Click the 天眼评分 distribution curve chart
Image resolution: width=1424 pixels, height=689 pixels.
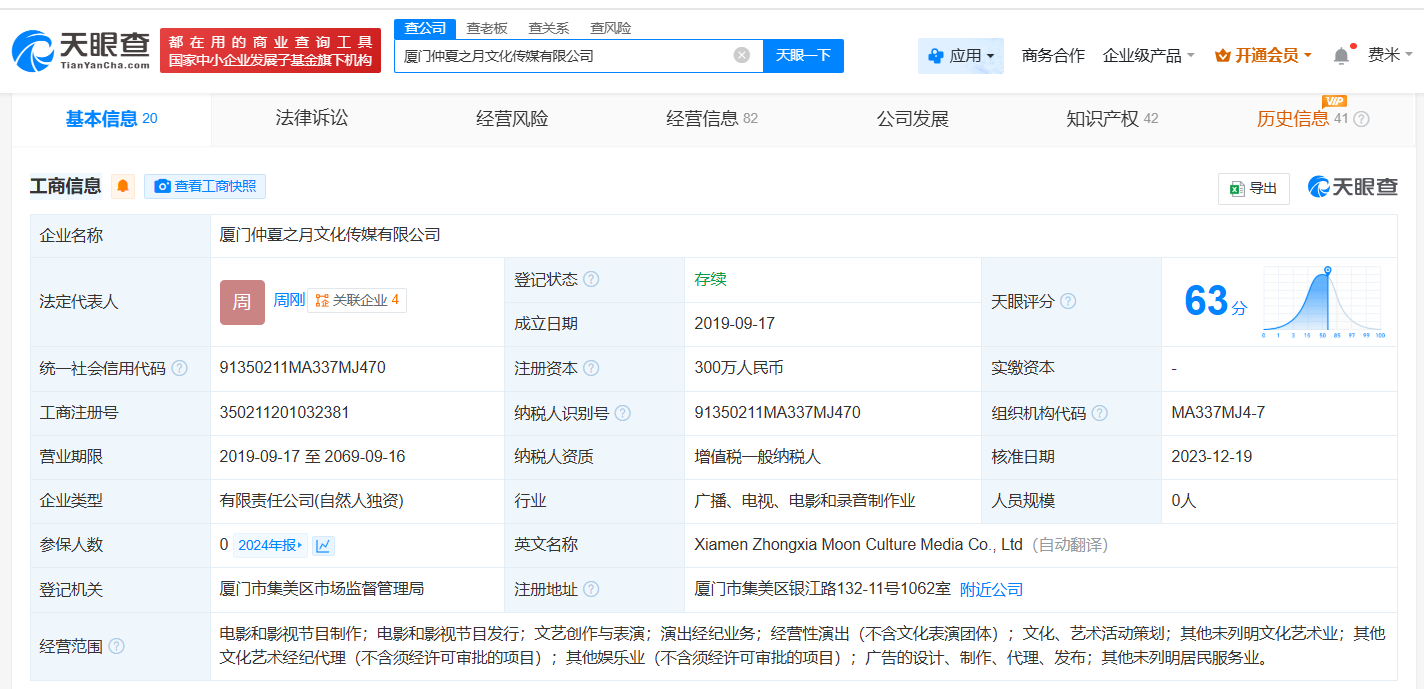click(x=1322, y=301)
